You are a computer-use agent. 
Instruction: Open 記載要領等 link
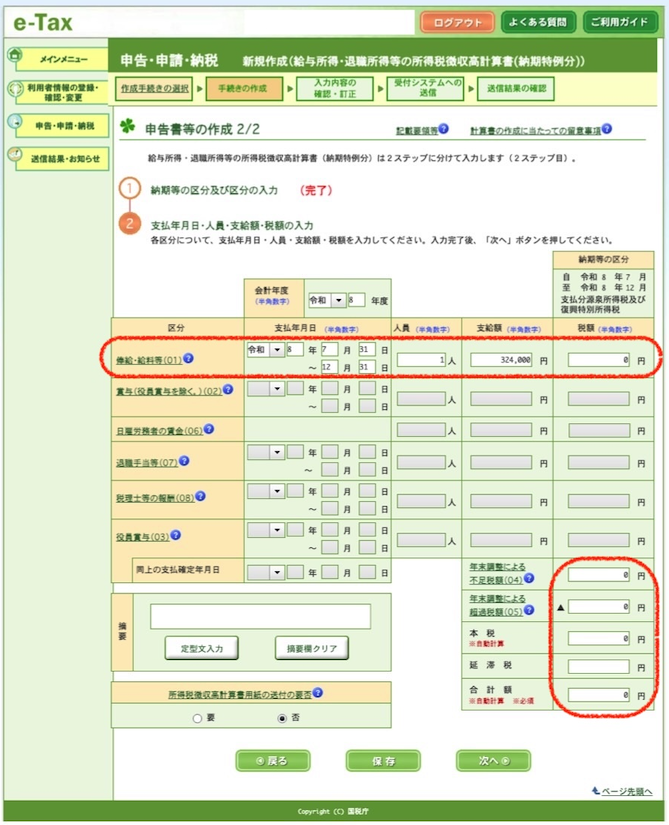coord(417,130)
